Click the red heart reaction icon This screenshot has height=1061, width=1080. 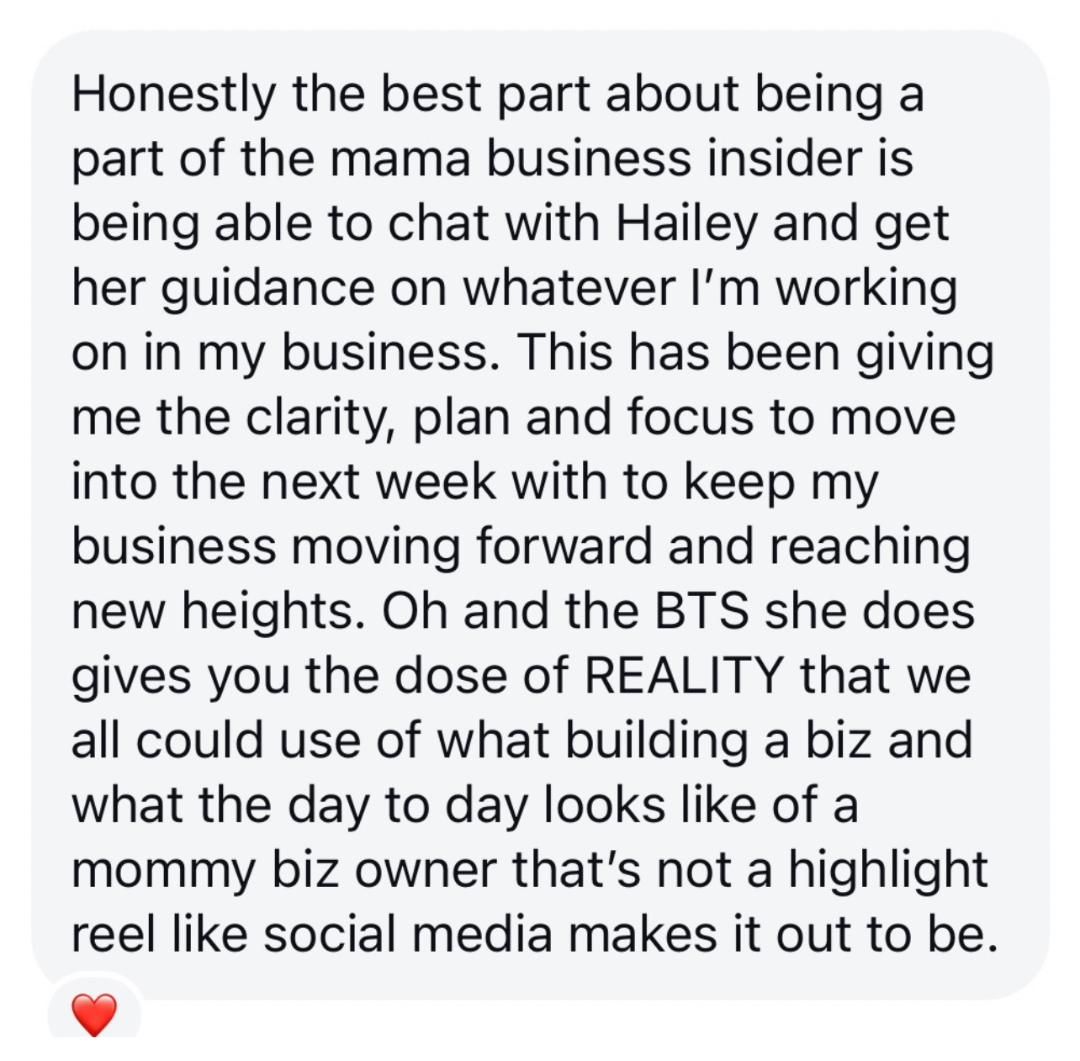coord(94,1014)
